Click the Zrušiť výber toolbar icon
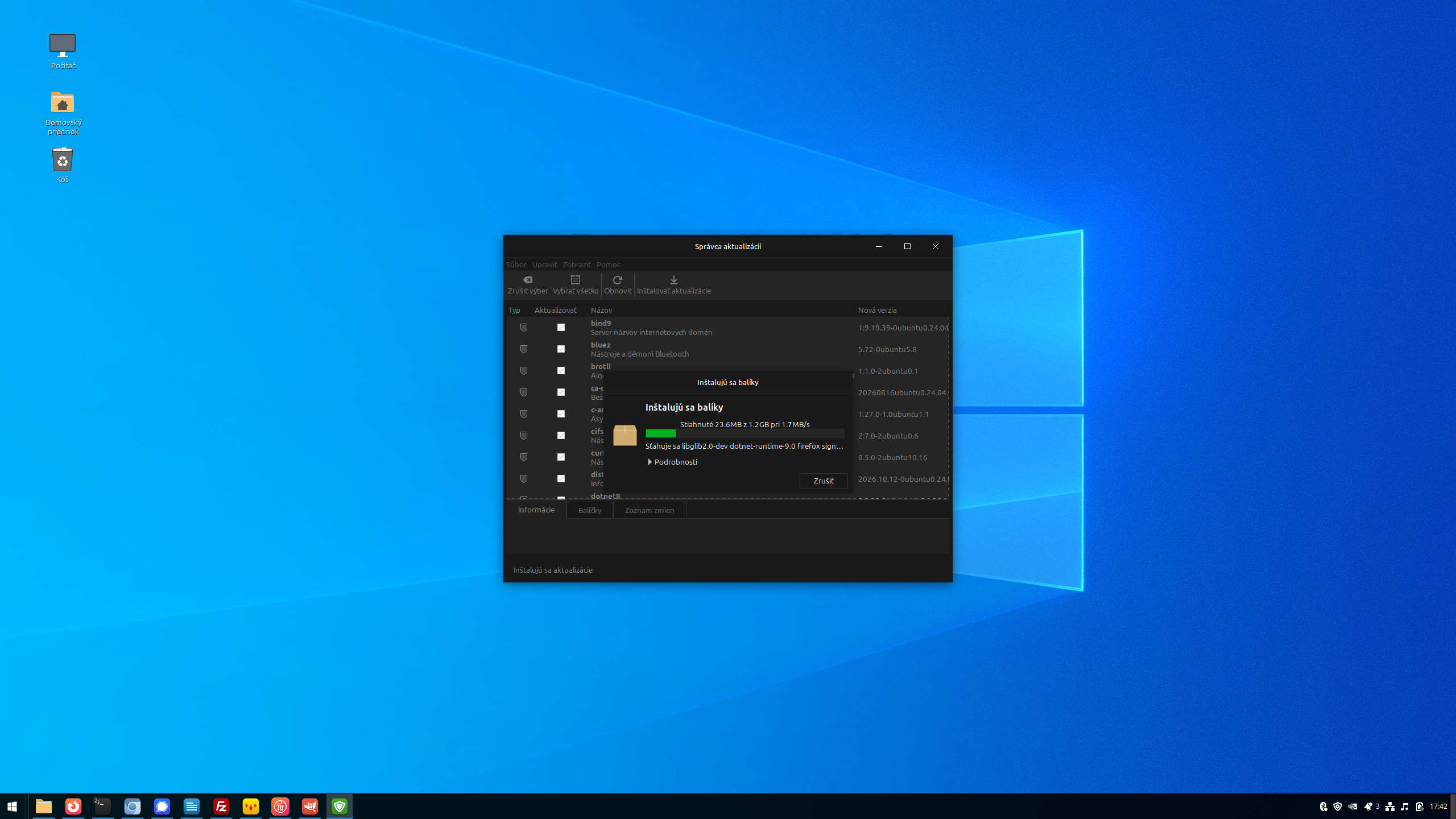 (x=528, y=280)
